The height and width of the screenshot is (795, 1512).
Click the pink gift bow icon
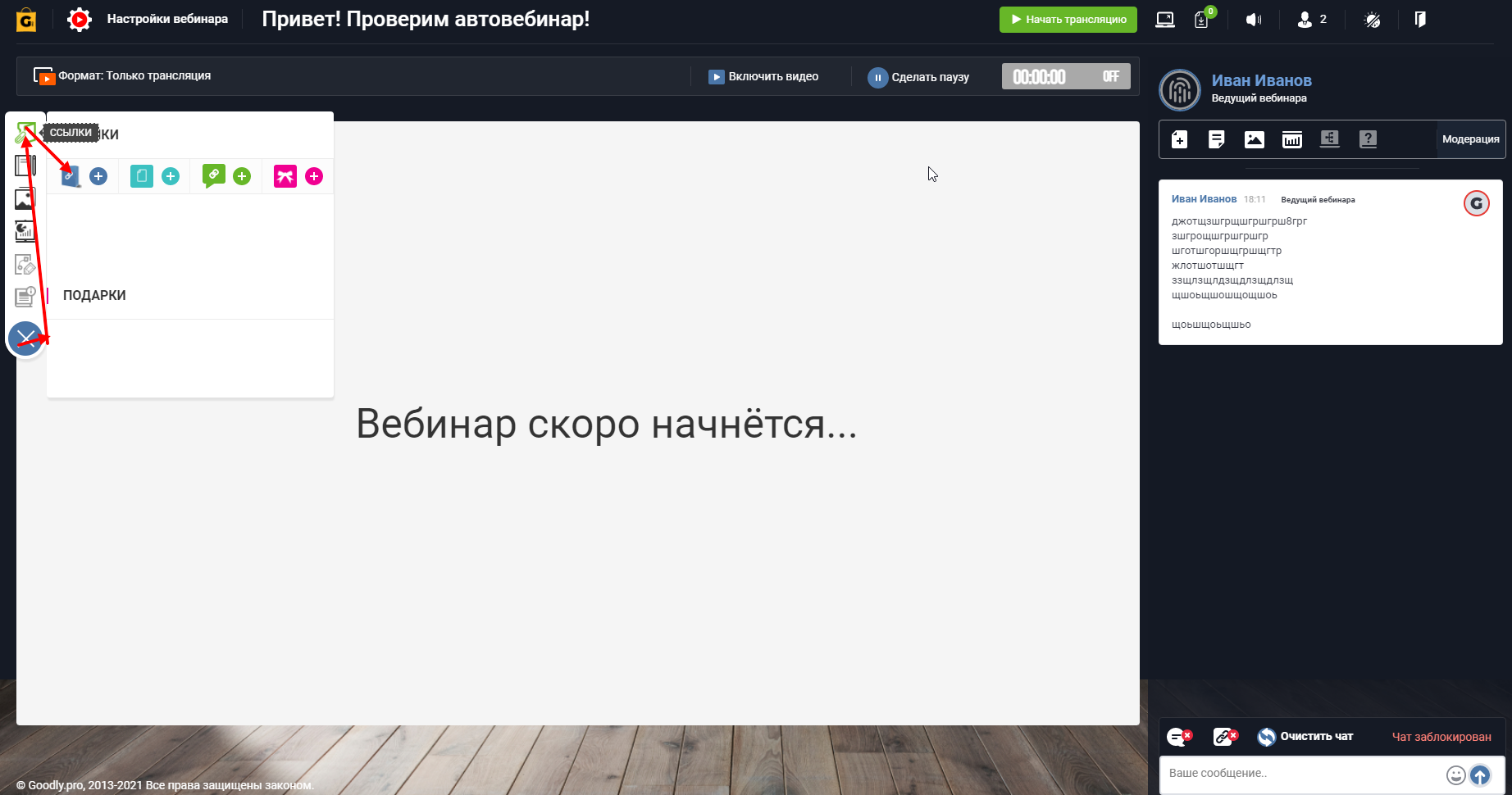(285, 176)
